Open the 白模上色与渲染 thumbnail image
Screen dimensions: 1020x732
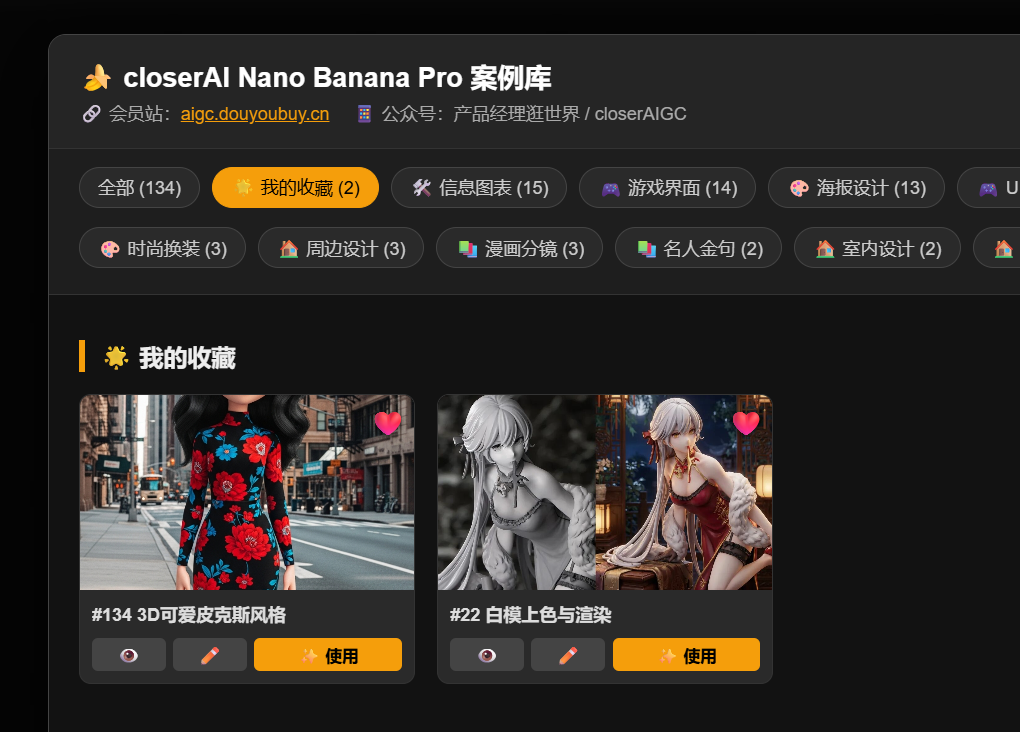click(x=605, y=493)
